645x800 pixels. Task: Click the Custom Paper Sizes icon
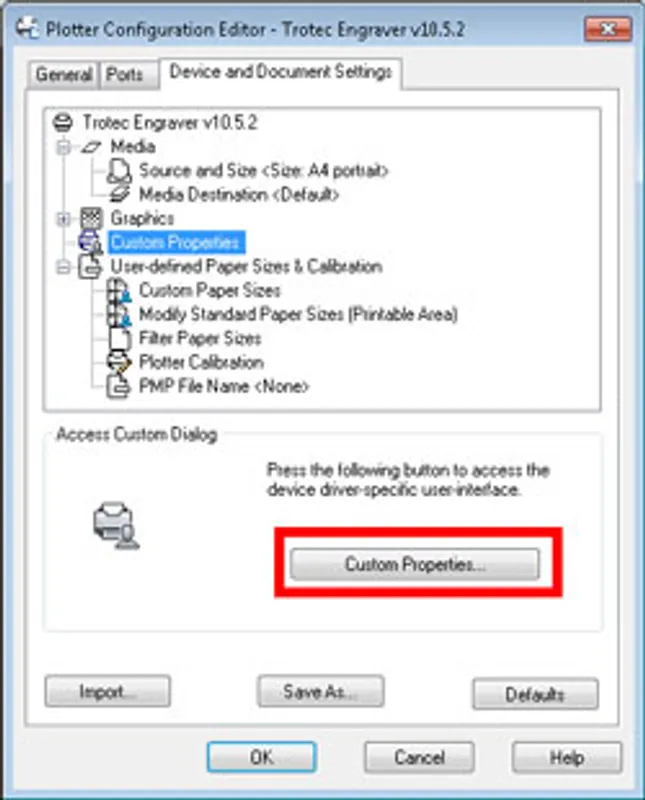pos(119,291)
